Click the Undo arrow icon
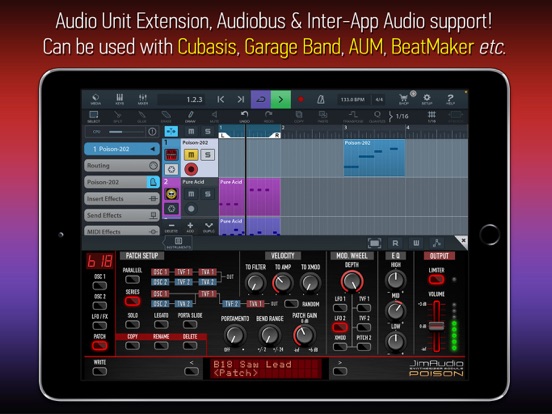 click(244, 117)
